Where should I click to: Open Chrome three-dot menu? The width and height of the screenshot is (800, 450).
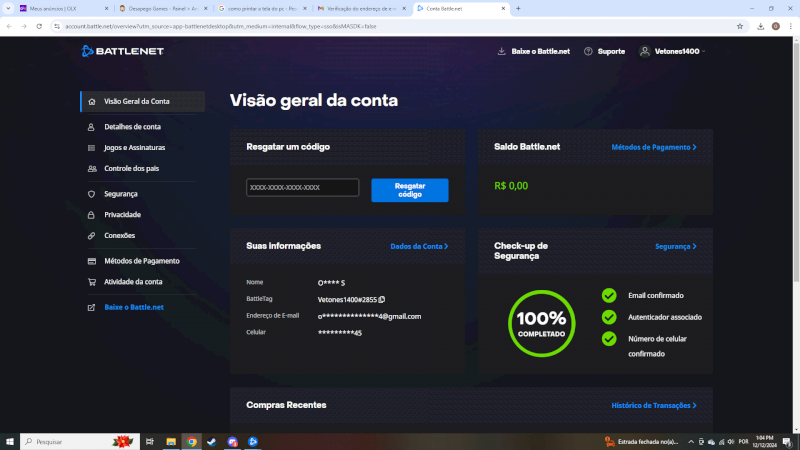790,27
